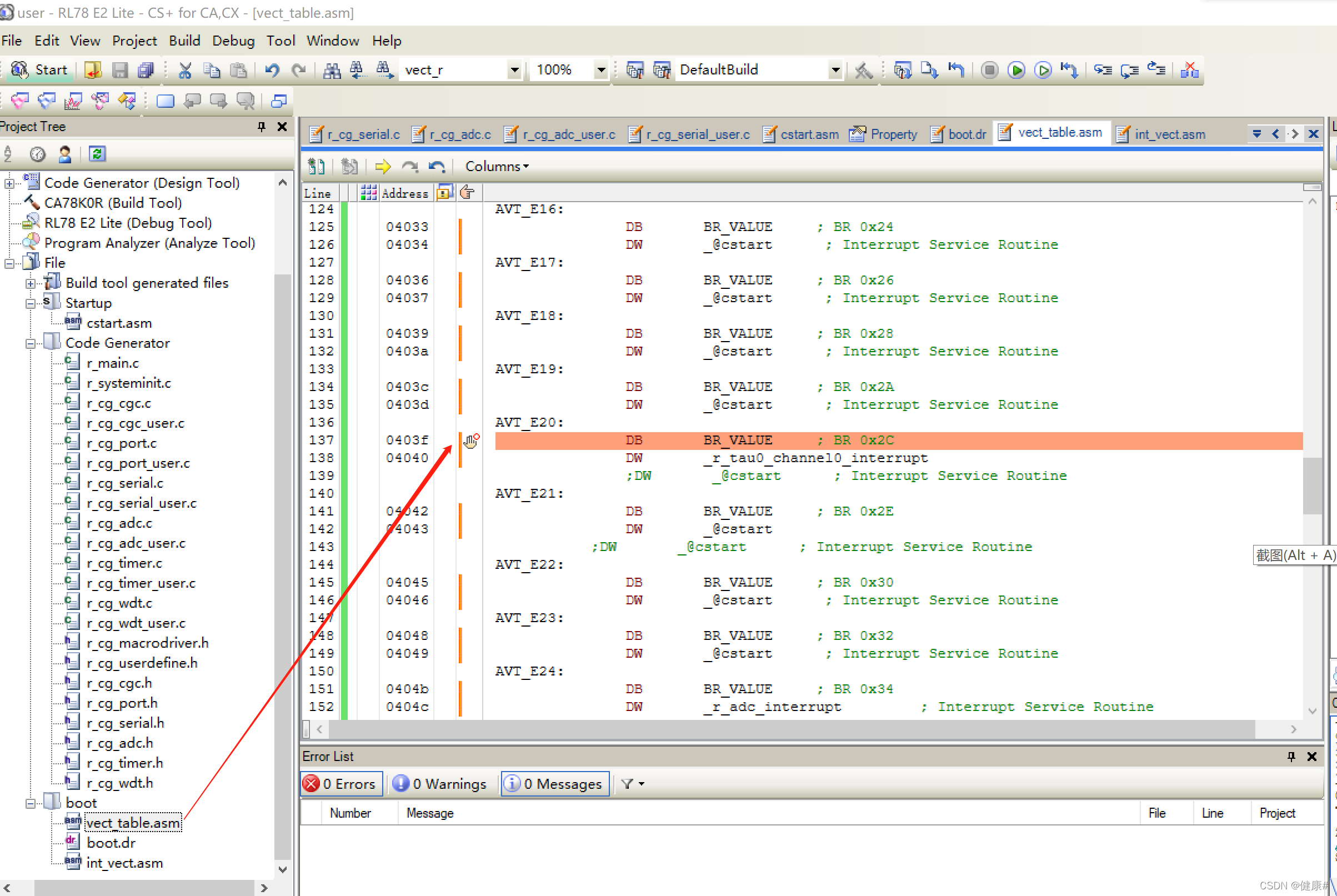Image resolution: width=1337 pixels, height=896 pixels.
Task: Toggle breakpoint marker on line 137
Action: [472, 440]
